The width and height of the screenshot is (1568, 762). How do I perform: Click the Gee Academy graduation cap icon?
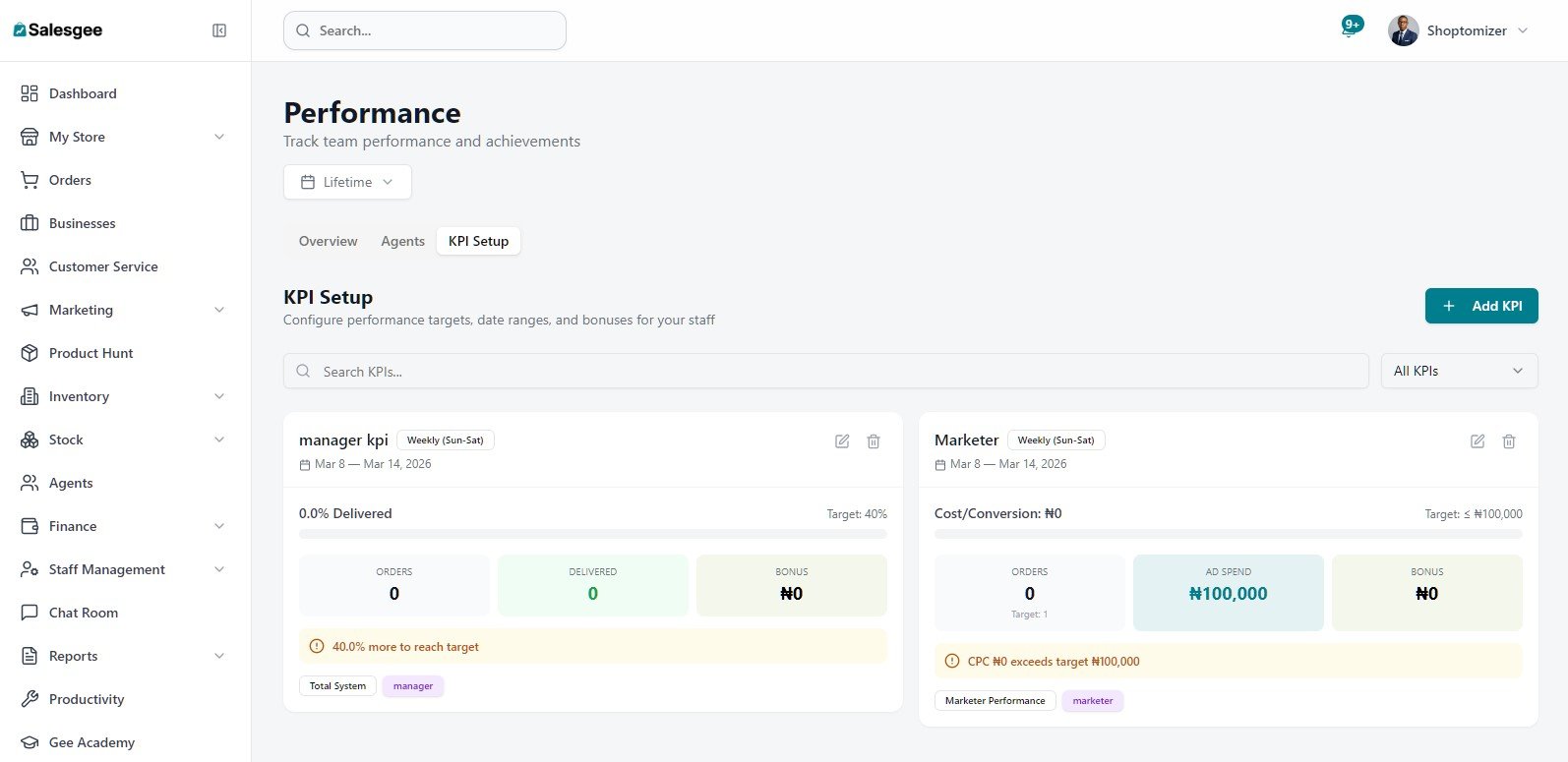point(30,742)
